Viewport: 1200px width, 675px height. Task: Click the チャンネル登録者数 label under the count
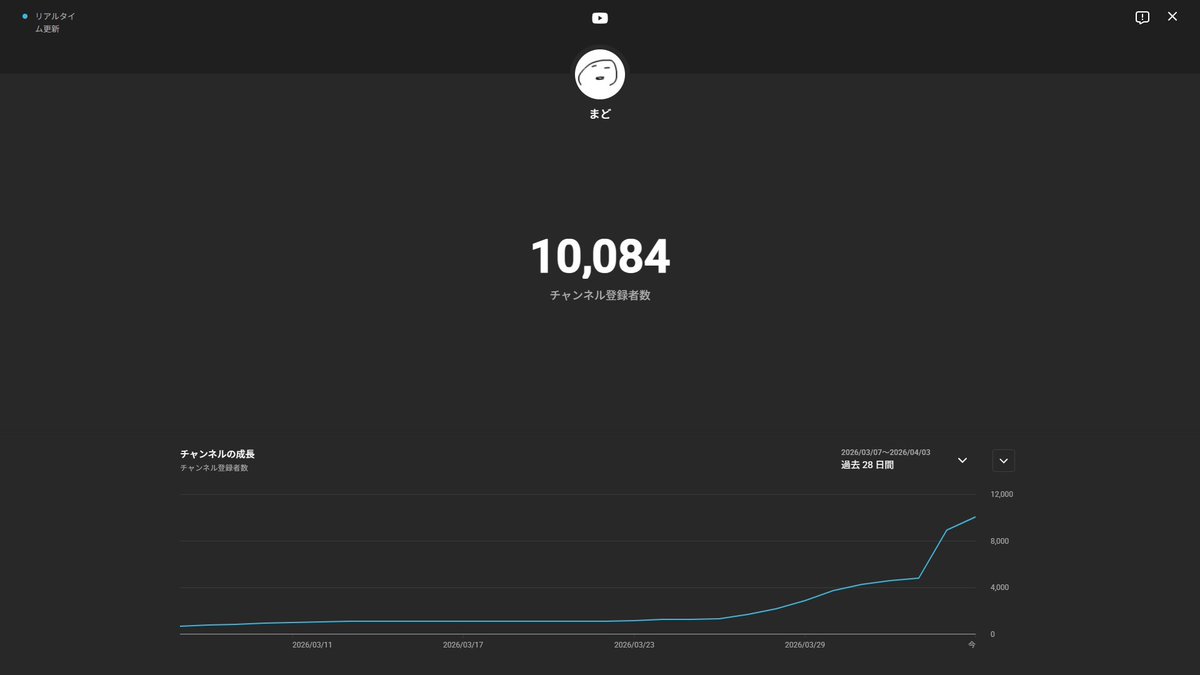point(600,296)
